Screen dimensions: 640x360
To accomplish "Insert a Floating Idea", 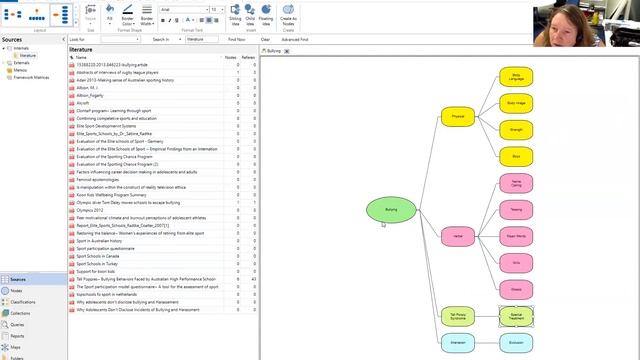I will [x=266, y=15].
